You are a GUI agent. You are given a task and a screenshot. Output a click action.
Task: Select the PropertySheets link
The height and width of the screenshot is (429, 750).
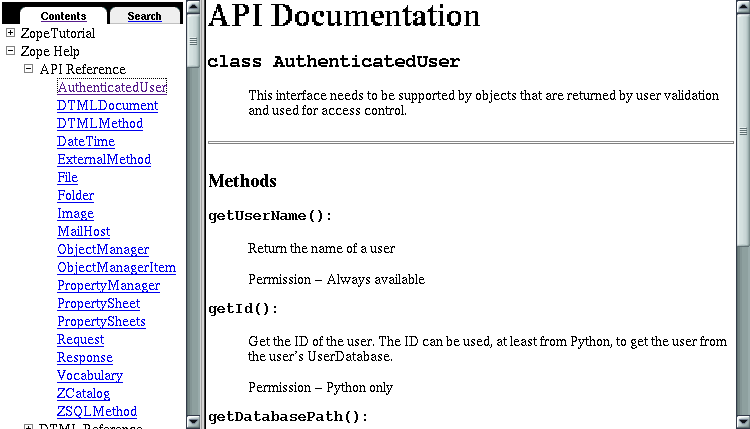click(101, 322)
